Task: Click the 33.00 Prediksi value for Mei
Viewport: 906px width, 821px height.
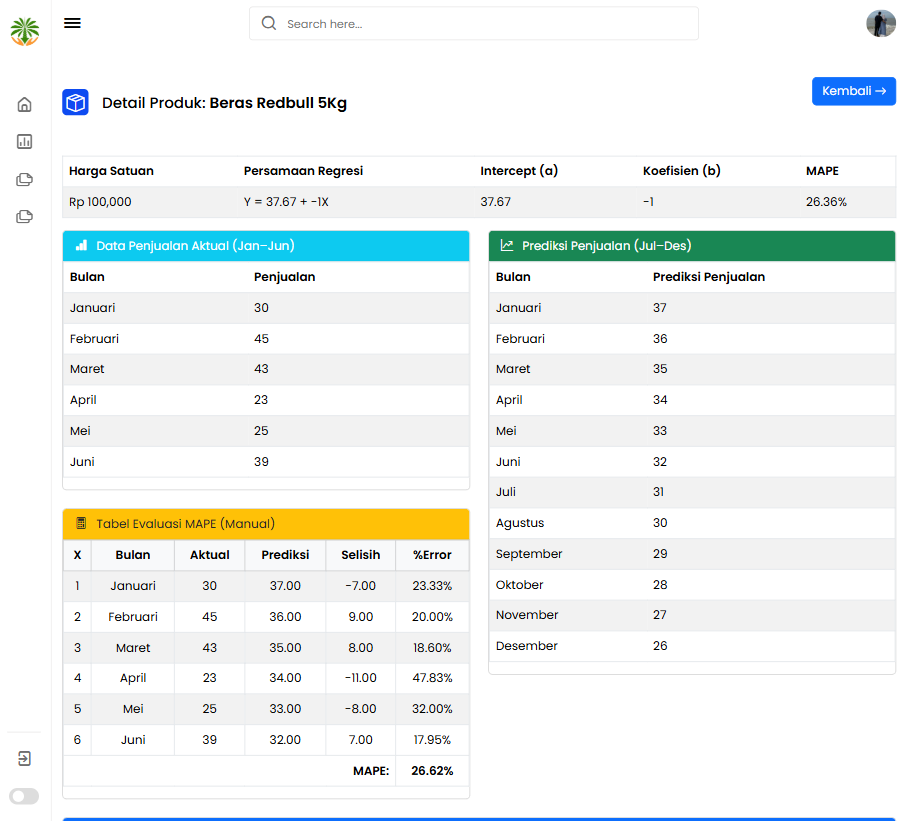Action: (285, 709)
